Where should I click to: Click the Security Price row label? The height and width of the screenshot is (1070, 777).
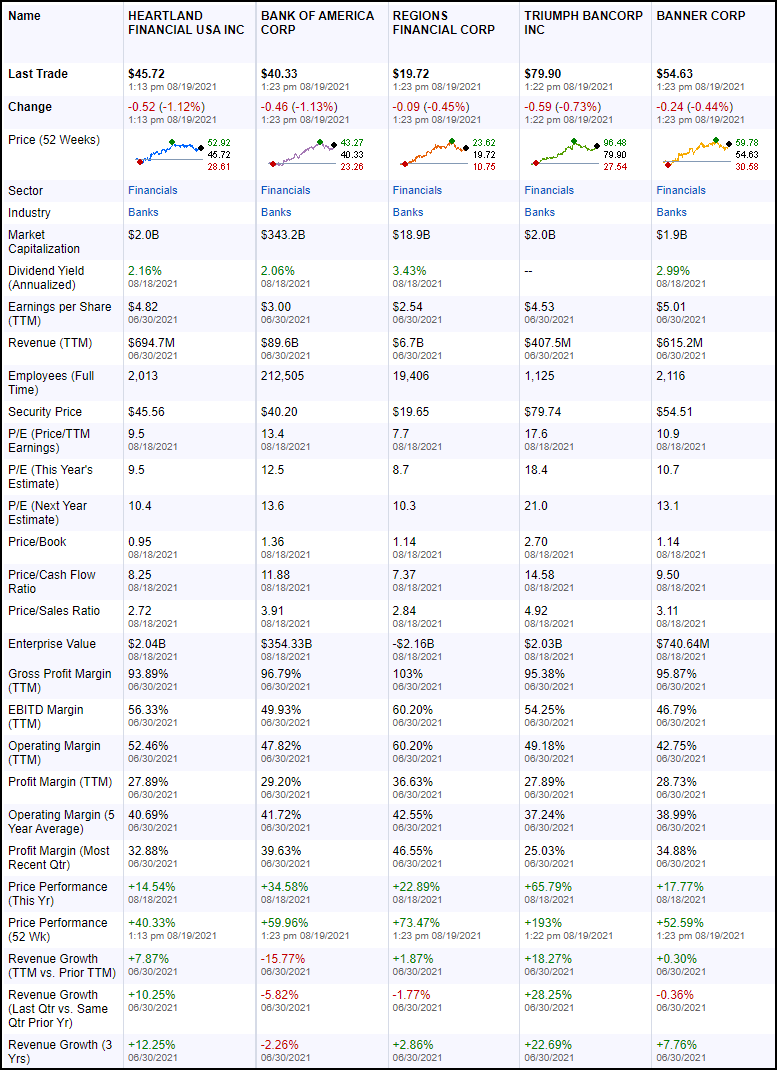(45, 412)
